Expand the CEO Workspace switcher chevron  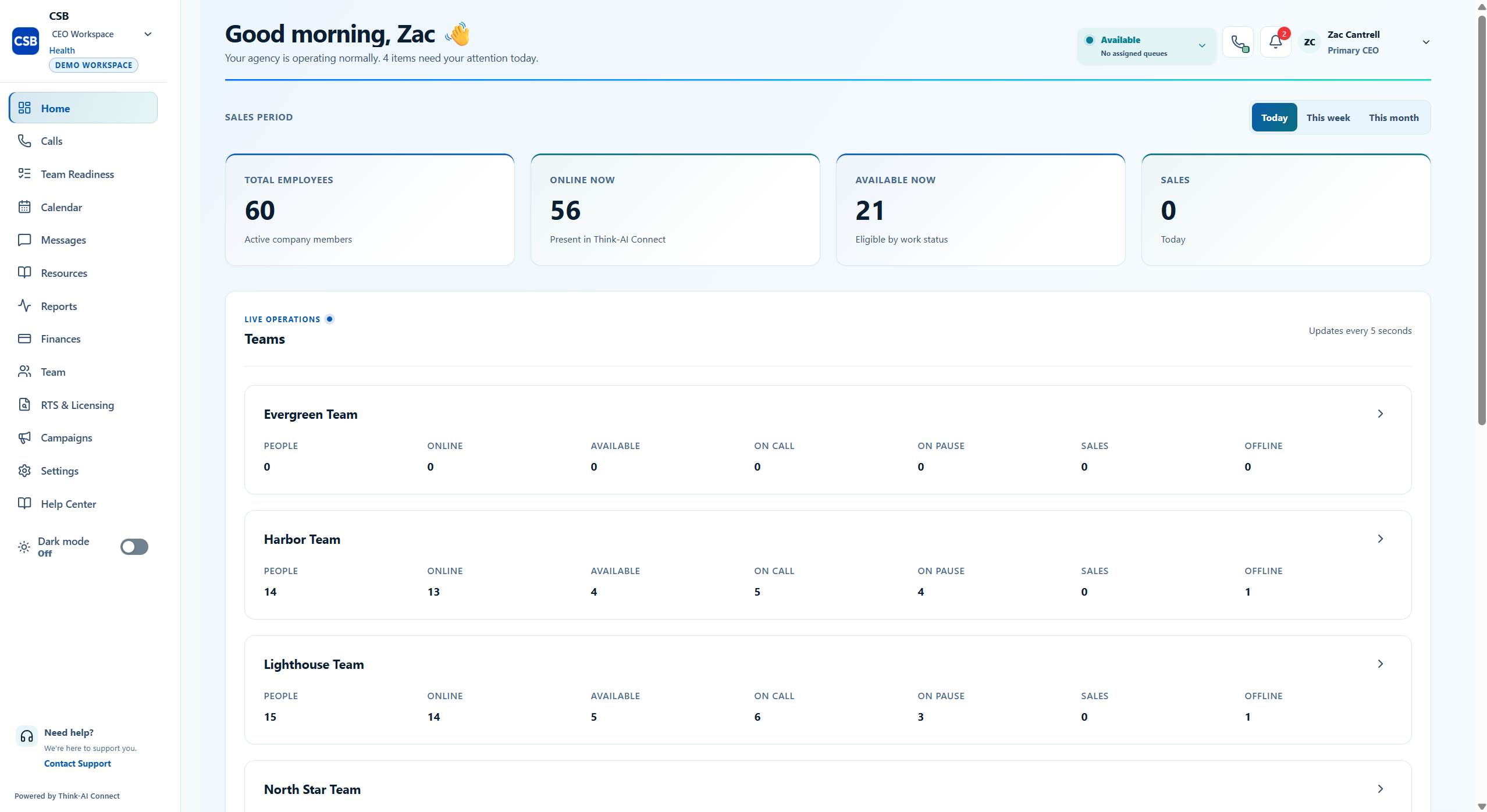click(148, 34)
